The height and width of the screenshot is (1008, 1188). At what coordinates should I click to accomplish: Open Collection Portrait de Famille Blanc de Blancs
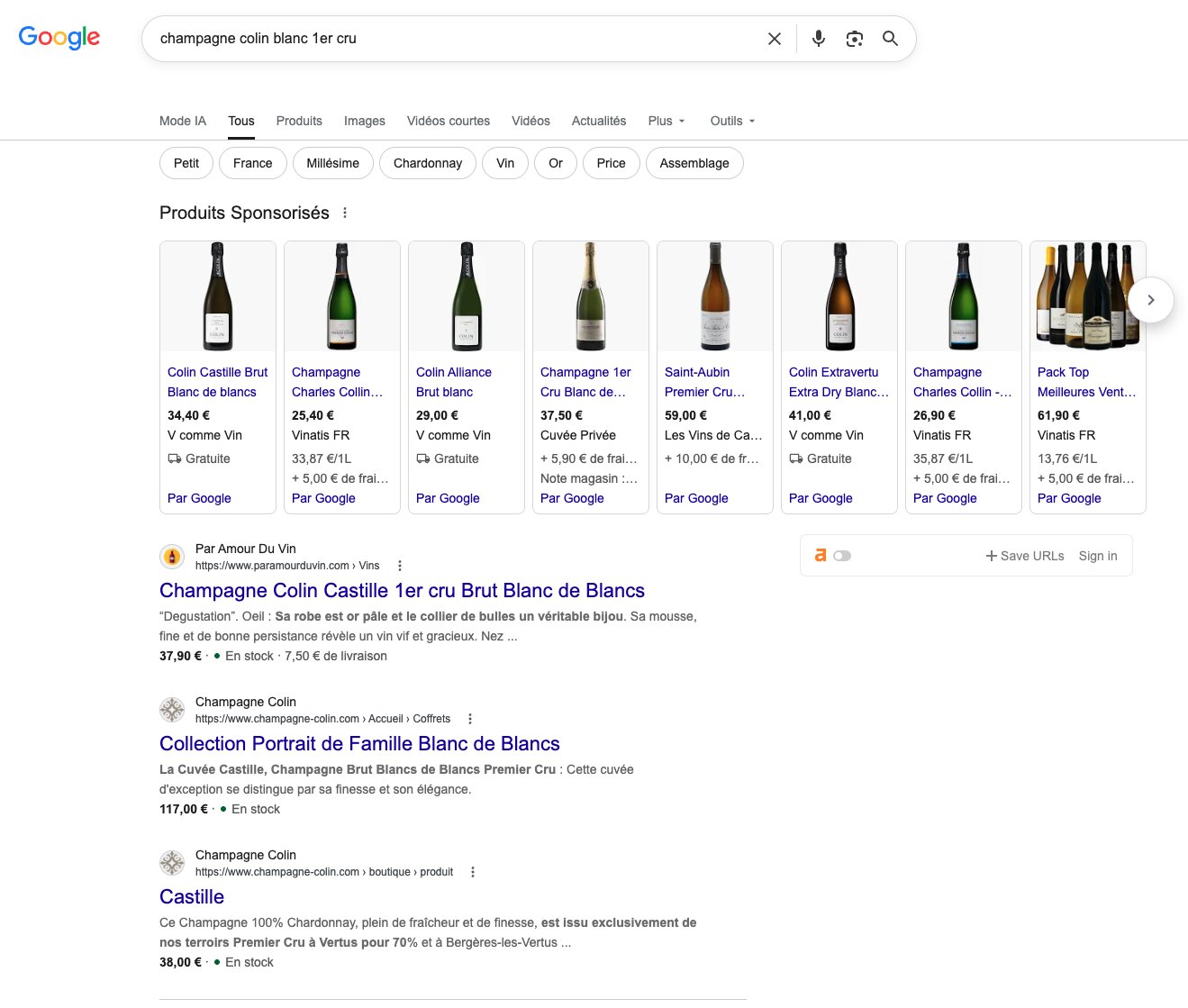[x=359, y=744]
